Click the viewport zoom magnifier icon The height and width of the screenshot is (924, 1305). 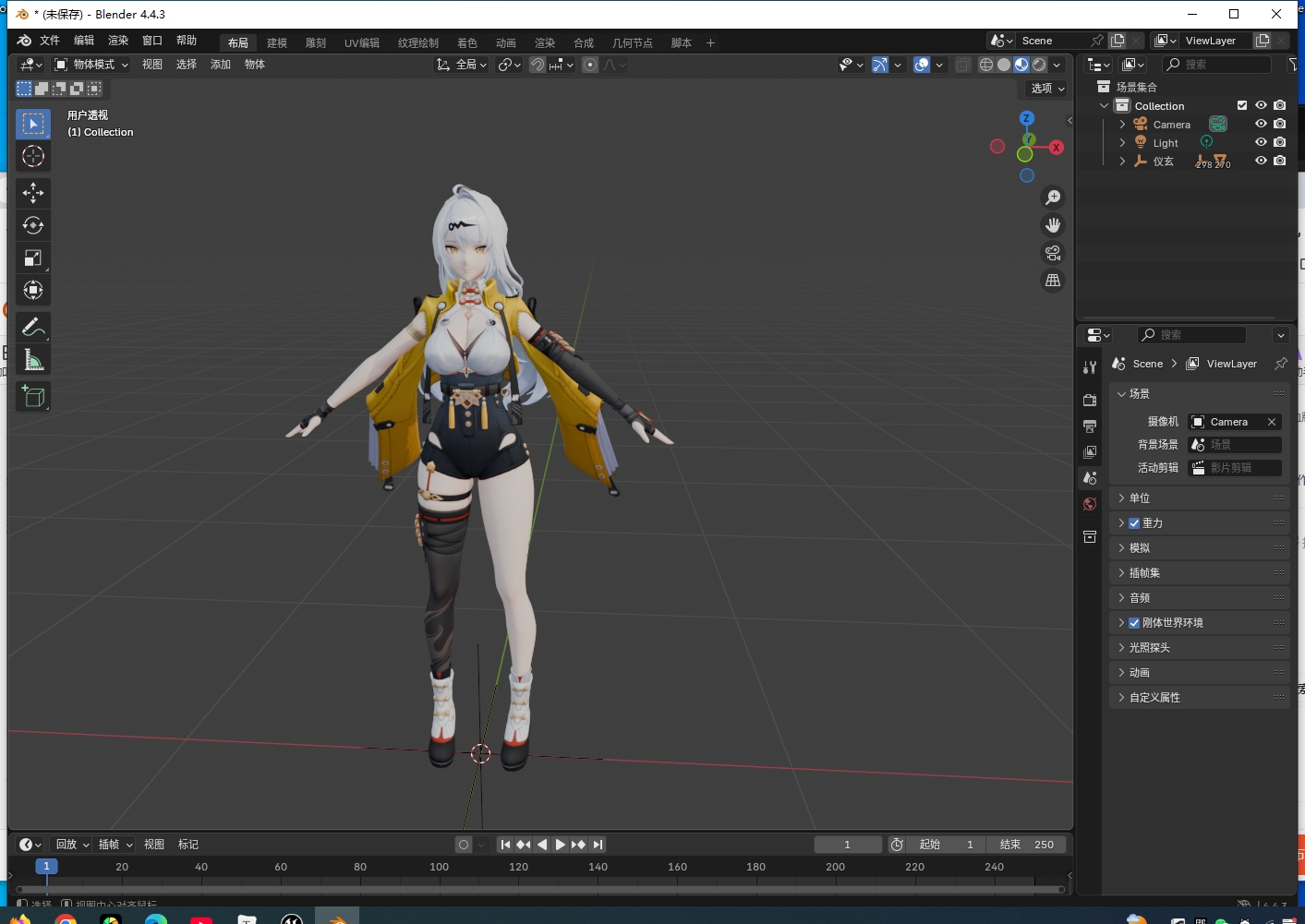[1053, 198]
